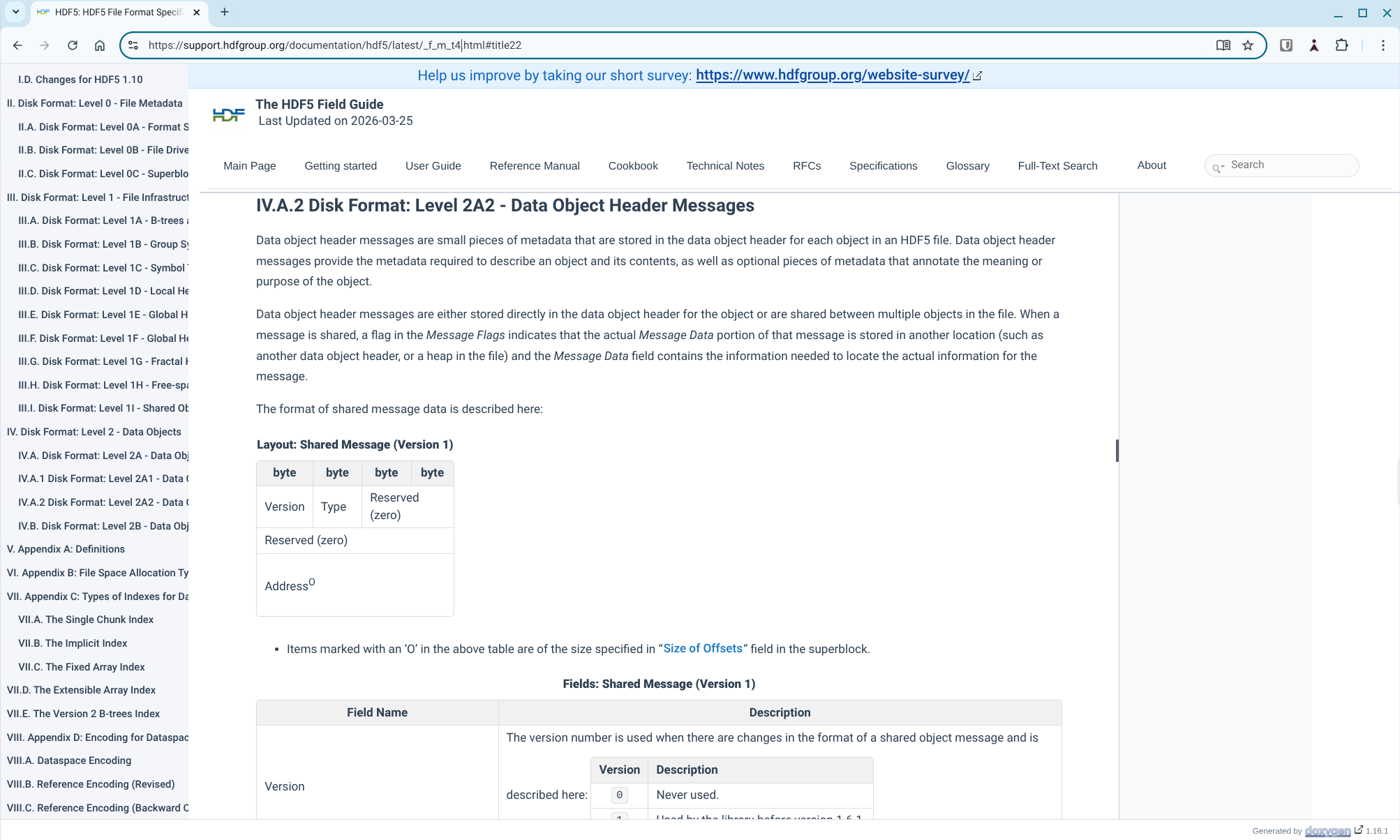Click the search magnifier dropdown icon
The height and width of the screenshot is (840, 1400).
coord(1218,167)
